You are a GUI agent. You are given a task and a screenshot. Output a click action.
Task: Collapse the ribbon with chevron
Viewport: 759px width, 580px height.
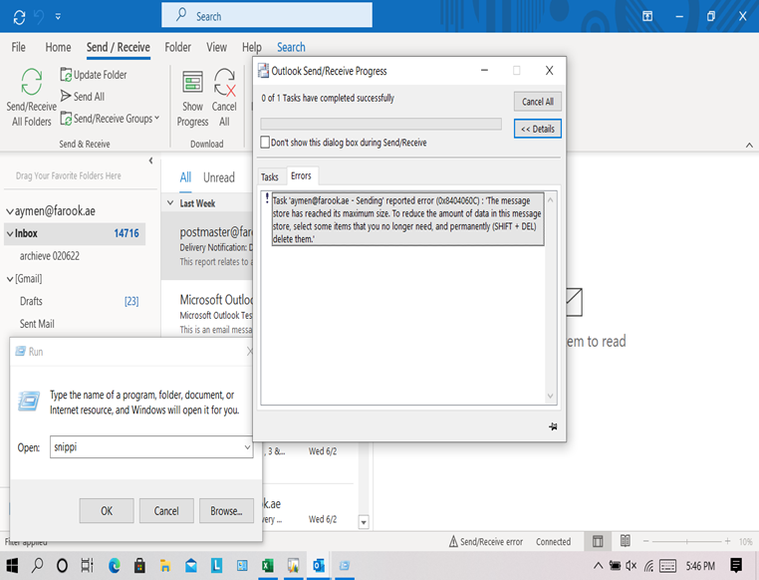[749, 145]
